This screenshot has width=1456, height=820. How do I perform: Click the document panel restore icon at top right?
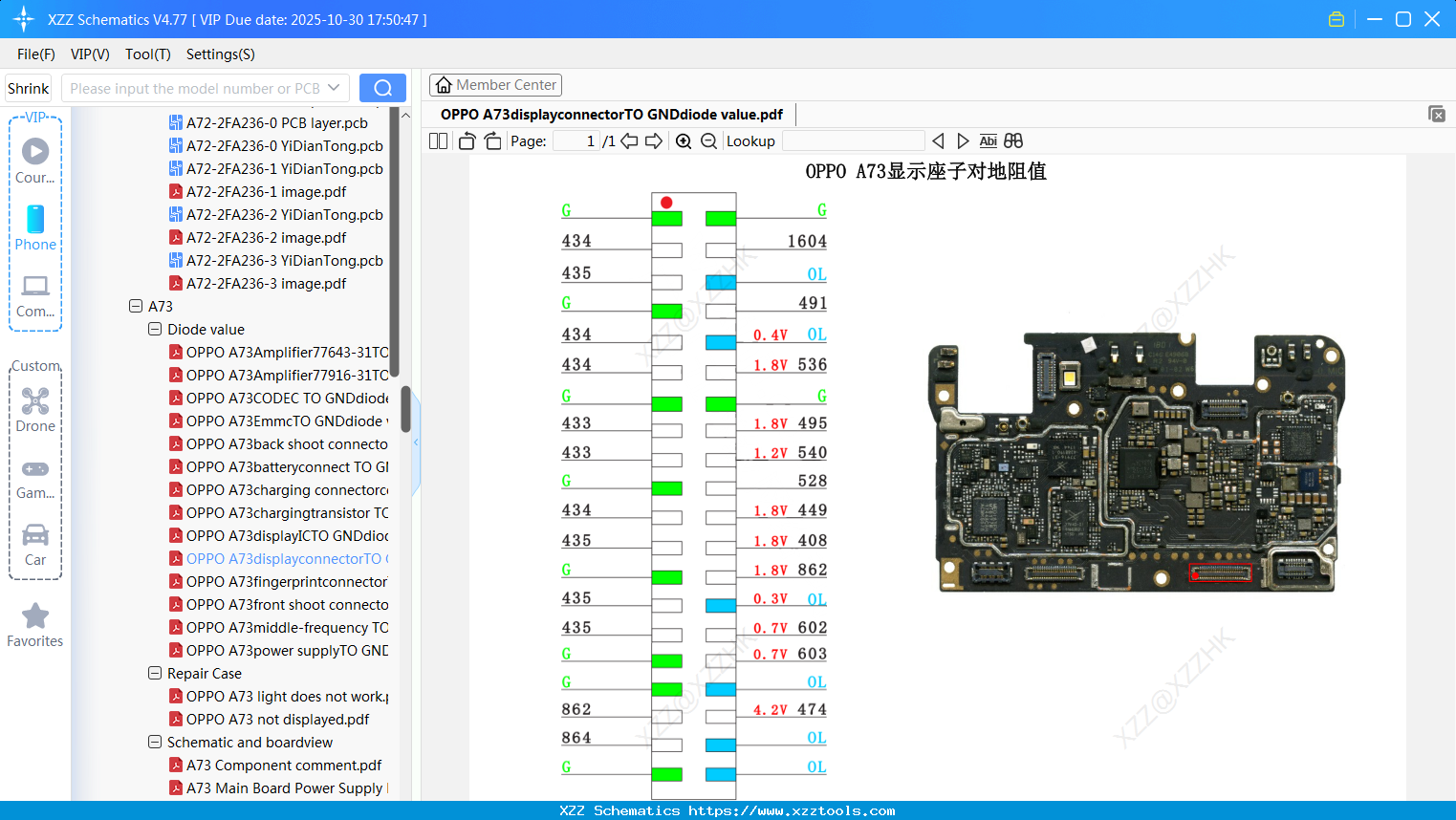[1437, 114]
